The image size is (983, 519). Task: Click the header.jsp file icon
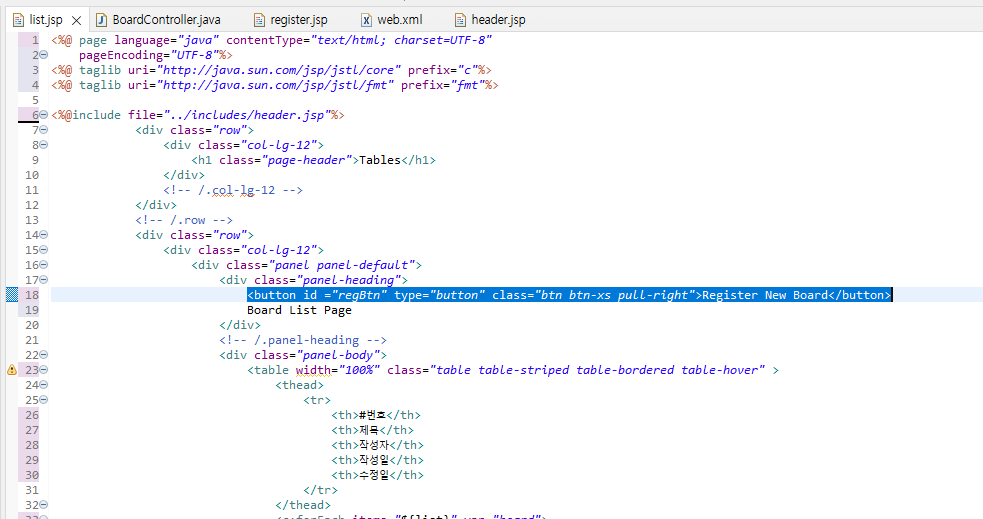coord(460,21)
